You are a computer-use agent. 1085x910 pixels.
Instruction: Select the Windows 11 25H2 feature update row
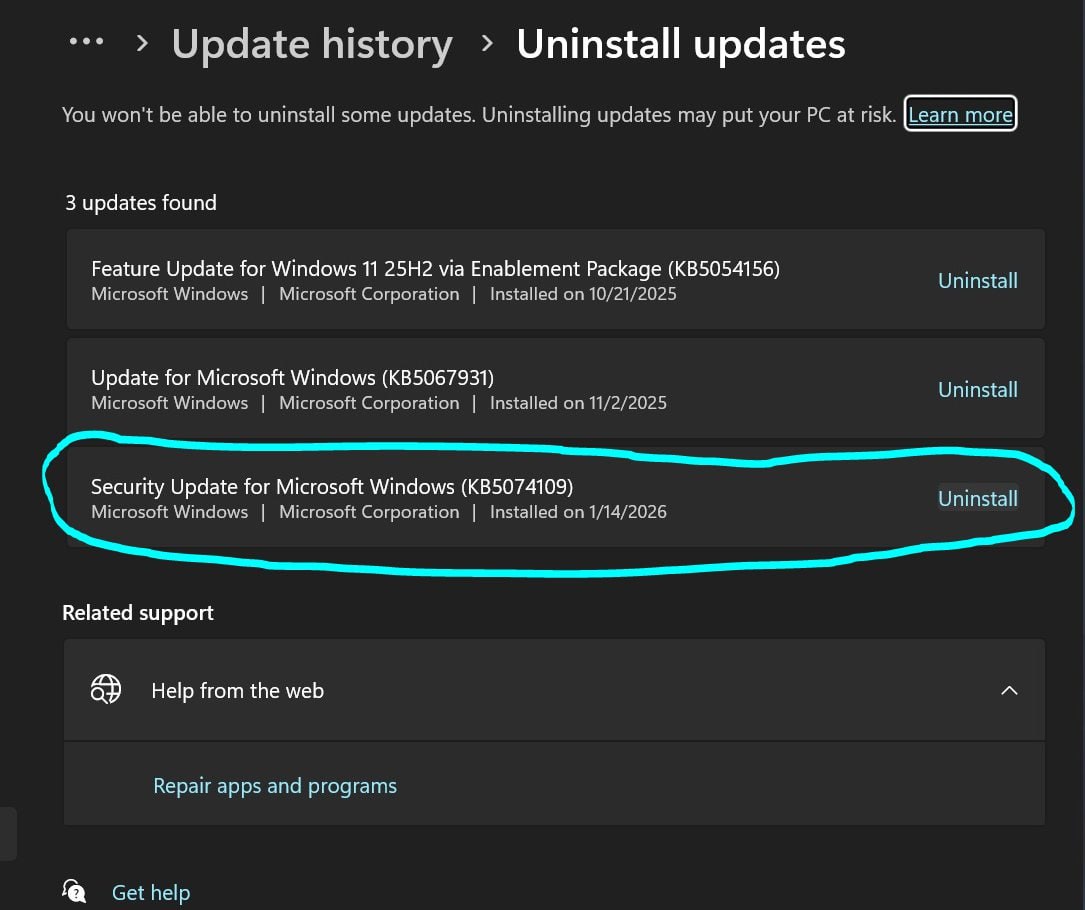tap(450, 279)
